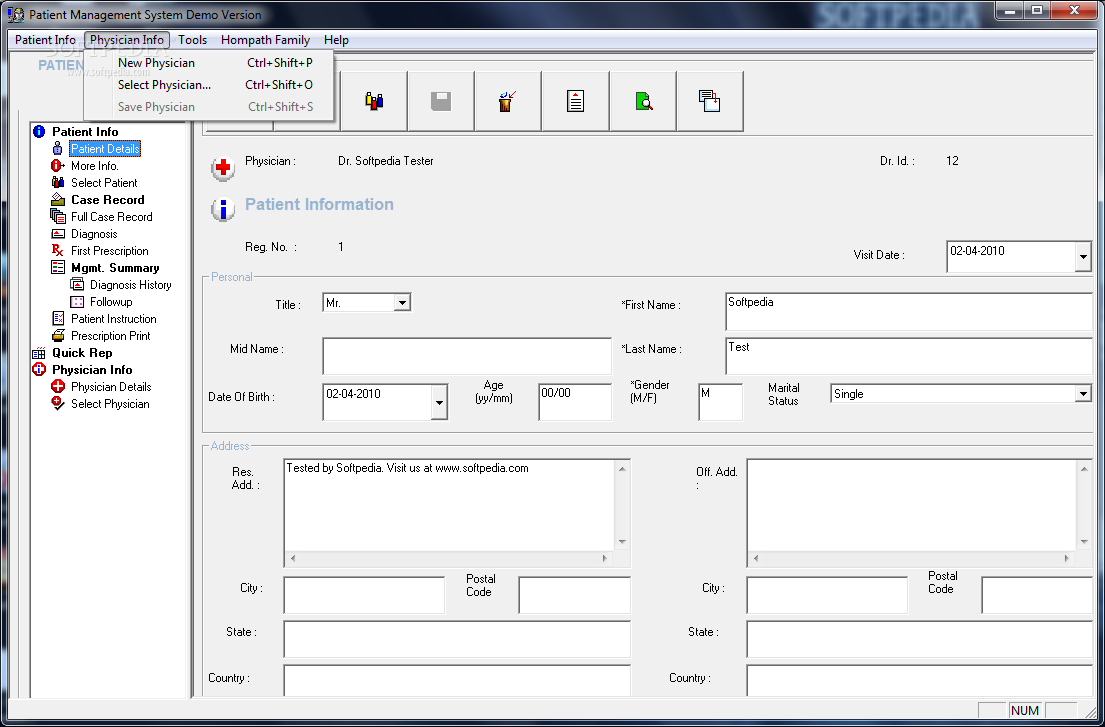Viewport: 1105px width, 727px height.
Task: Open the Date Of Birth calendar dropdown
Action: pos(439,402)
